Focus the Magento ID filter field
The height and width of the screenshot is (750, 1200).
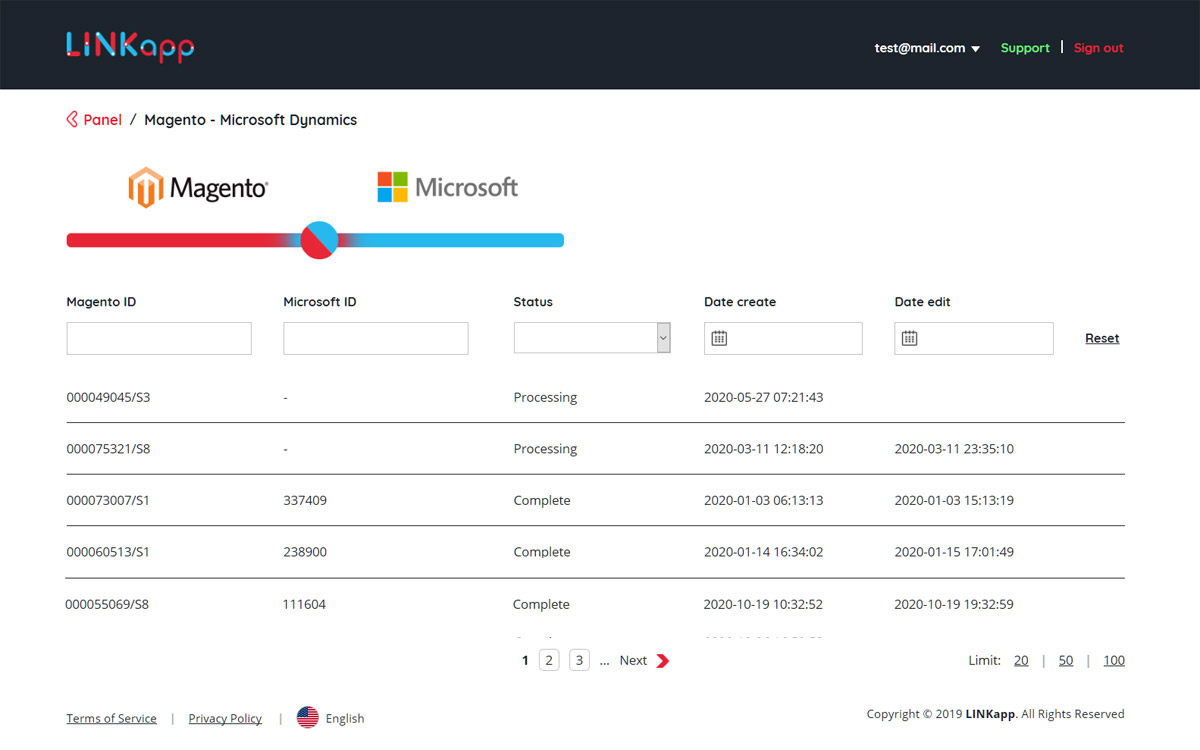[x=159, y=338]
